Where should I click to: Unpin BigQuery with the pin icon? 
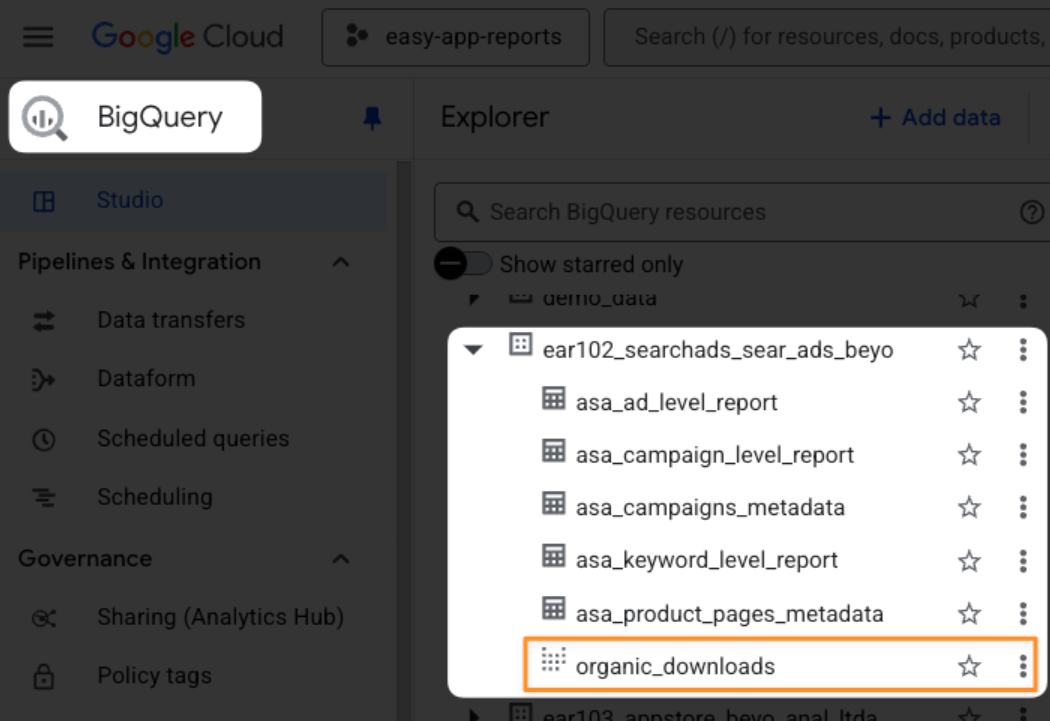(x=372, y=118)
